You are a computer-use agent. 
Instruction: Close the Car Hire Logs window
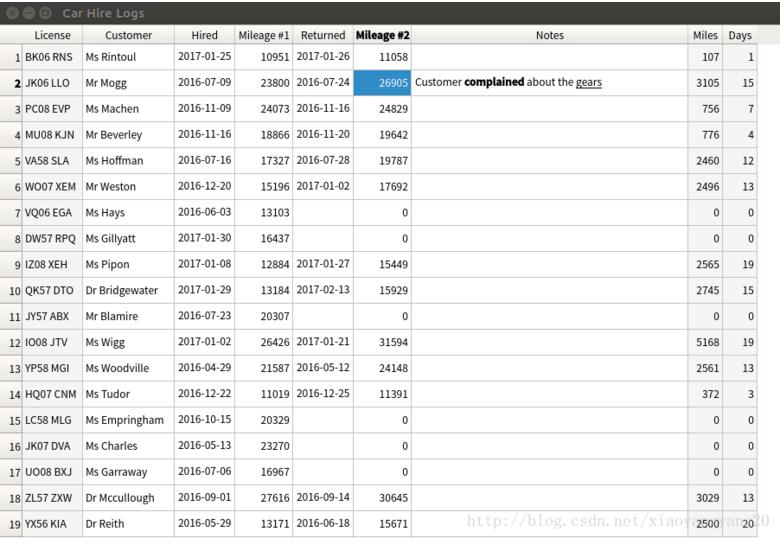pos(12,13)
